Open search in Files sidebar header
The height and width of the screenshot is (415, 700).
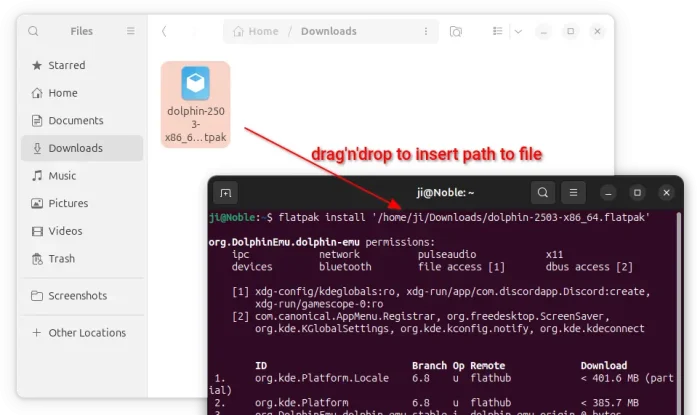[x=33, y=31]
